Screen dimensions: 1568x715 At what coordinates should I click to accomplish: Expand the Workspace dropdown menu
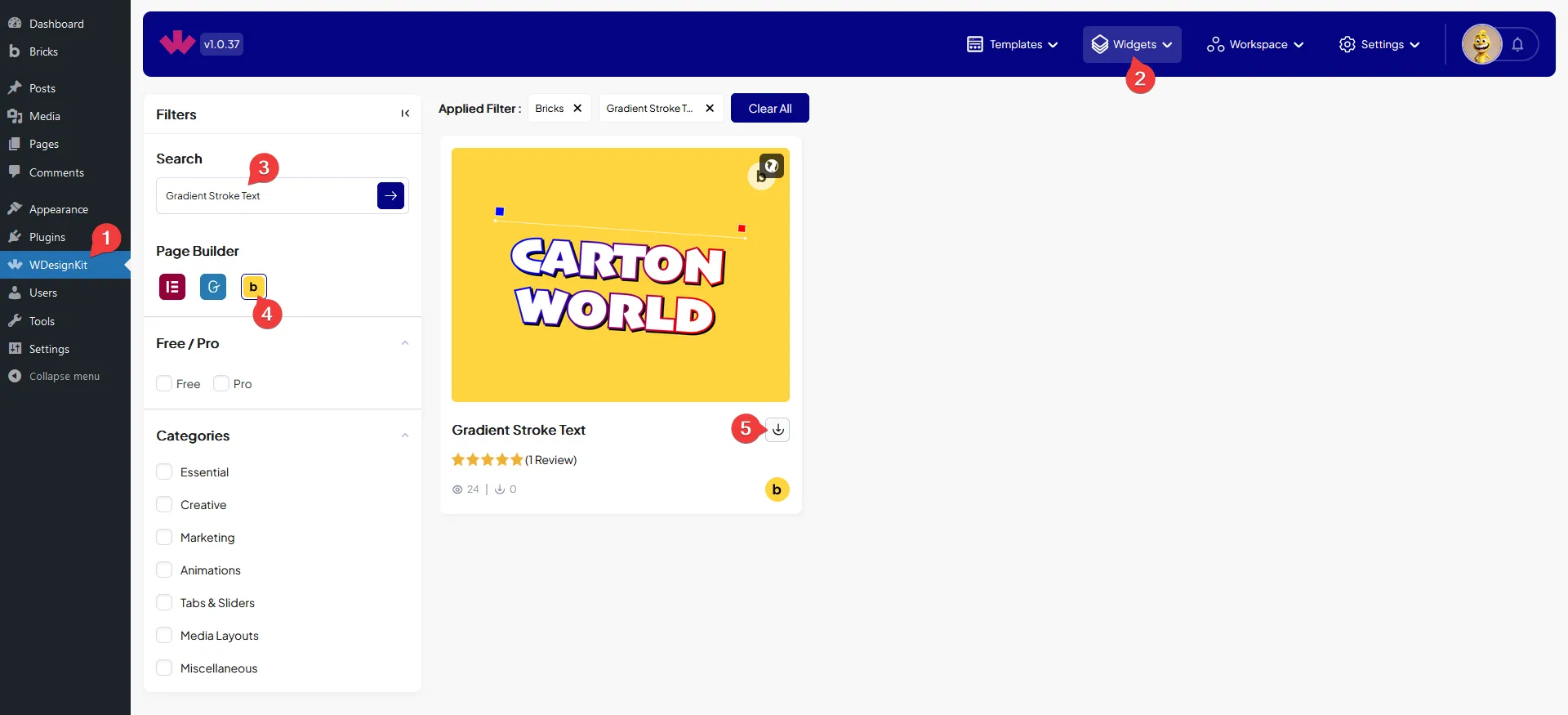[x=1255, y=45]
